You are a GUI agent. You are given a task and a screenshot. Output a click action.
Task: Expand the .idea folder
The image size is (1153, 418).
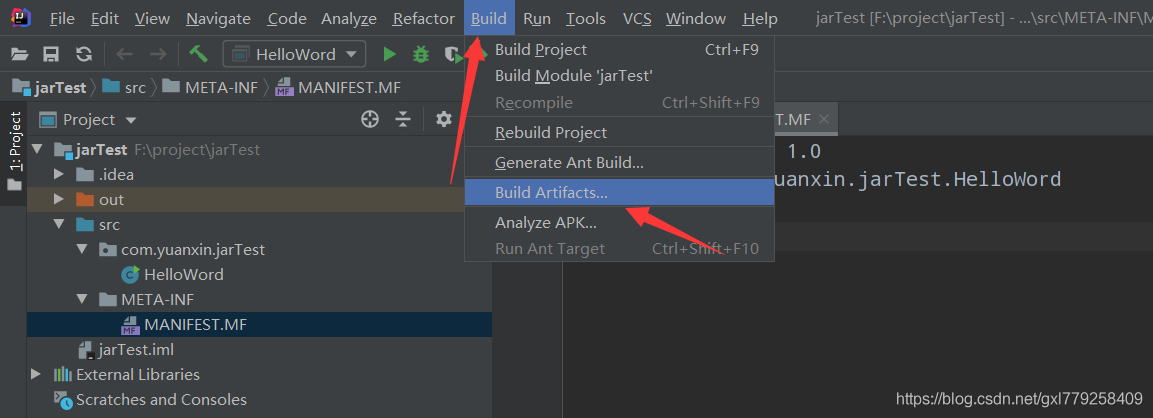(x=59, y=175)
